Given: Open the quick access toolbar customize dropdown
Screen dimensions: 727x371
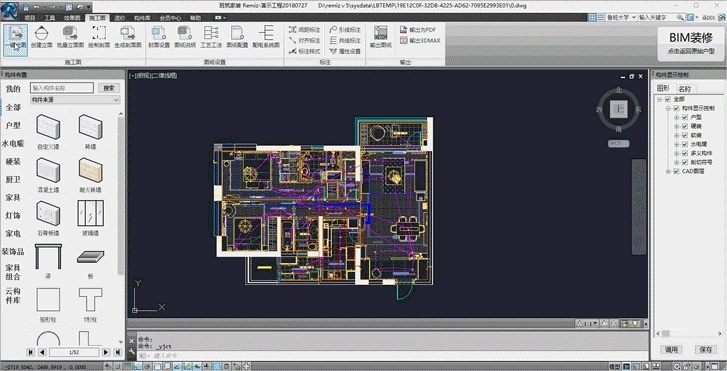Looking at the screenshot, I should coord(88,7).
